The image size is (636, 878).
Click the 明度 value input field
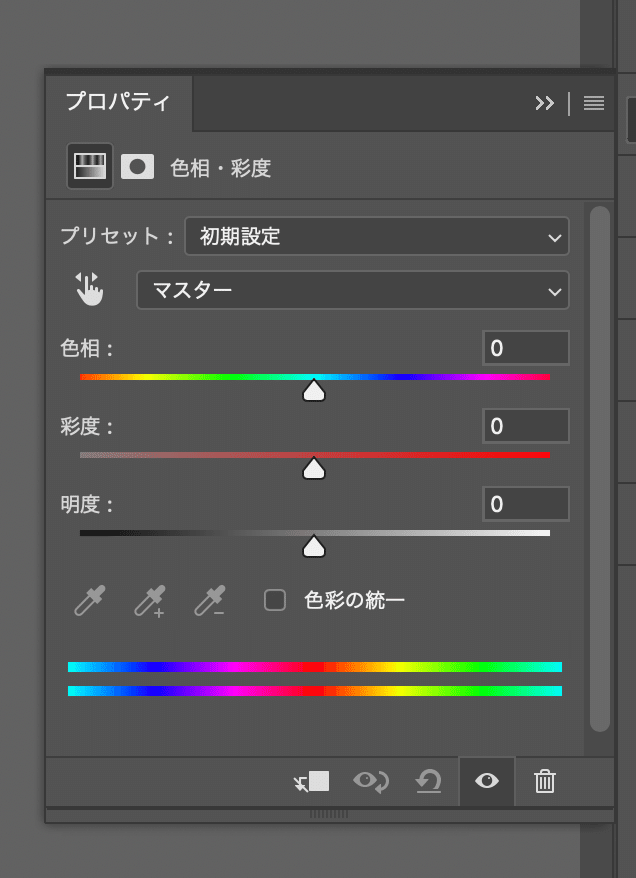click(x=526, y=504)
